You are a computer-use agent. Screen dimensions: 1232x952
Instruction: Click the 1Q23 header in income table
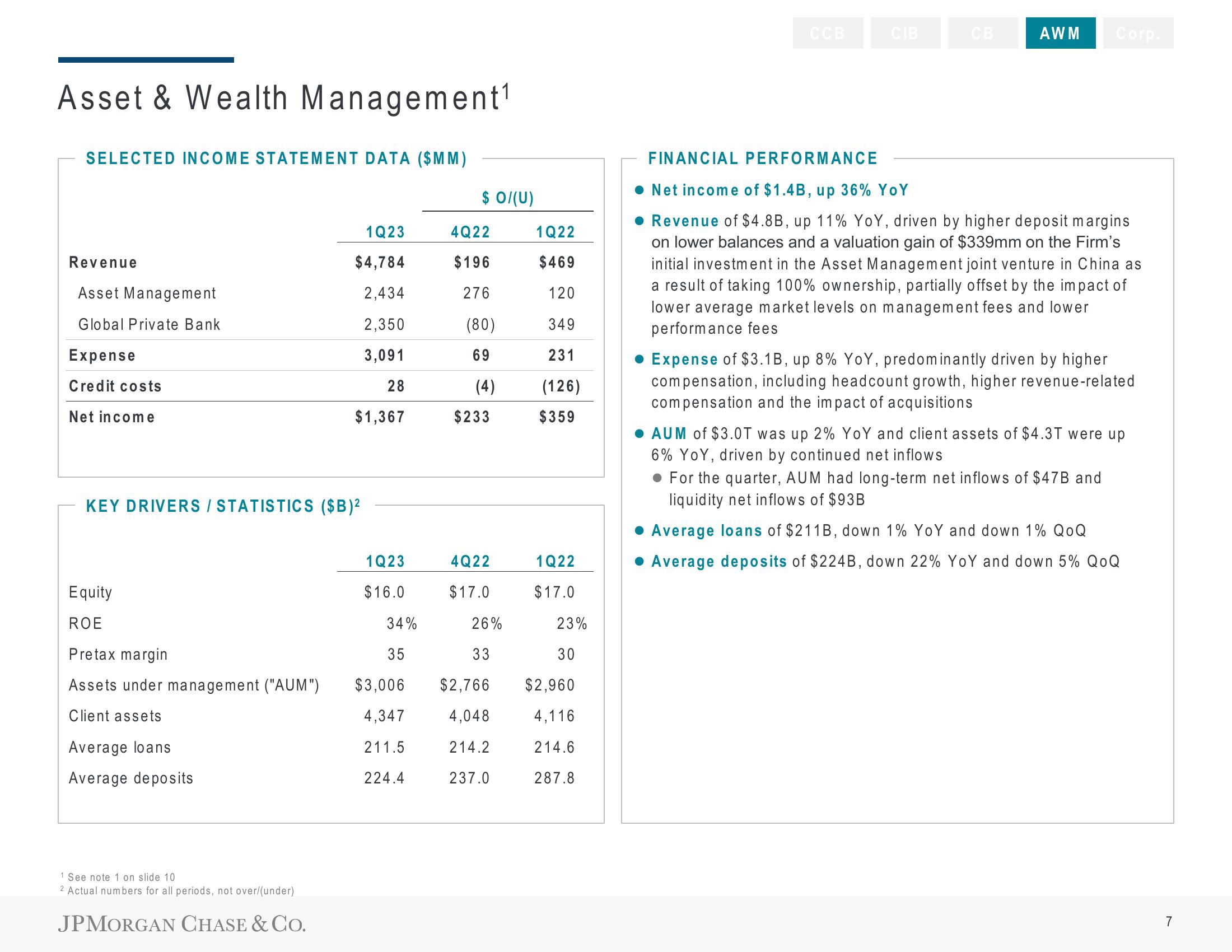385,232
